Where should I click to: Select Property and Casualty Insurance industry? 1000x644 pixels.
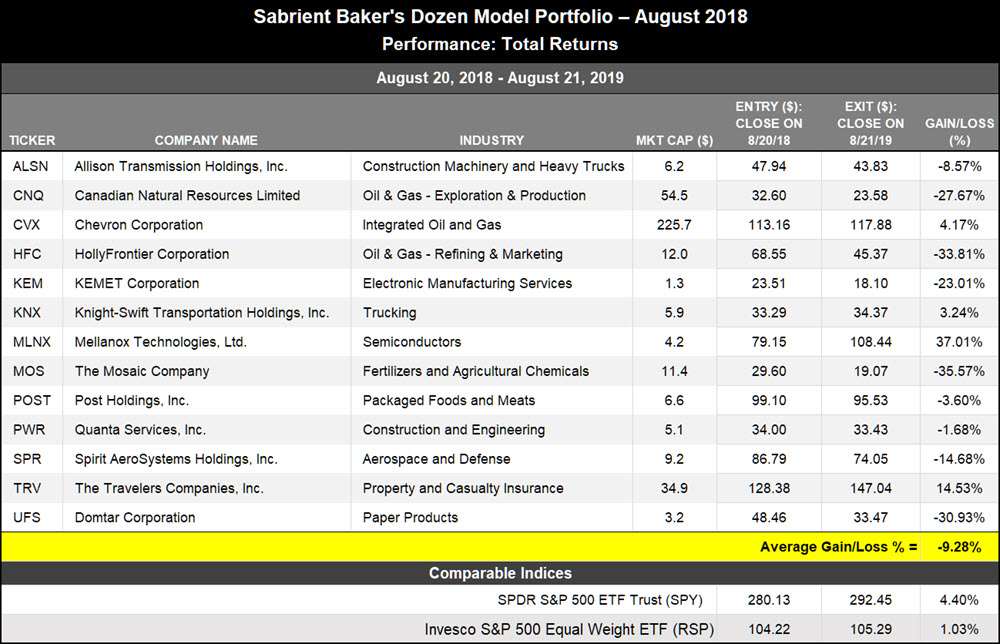[x=463, y=489]
